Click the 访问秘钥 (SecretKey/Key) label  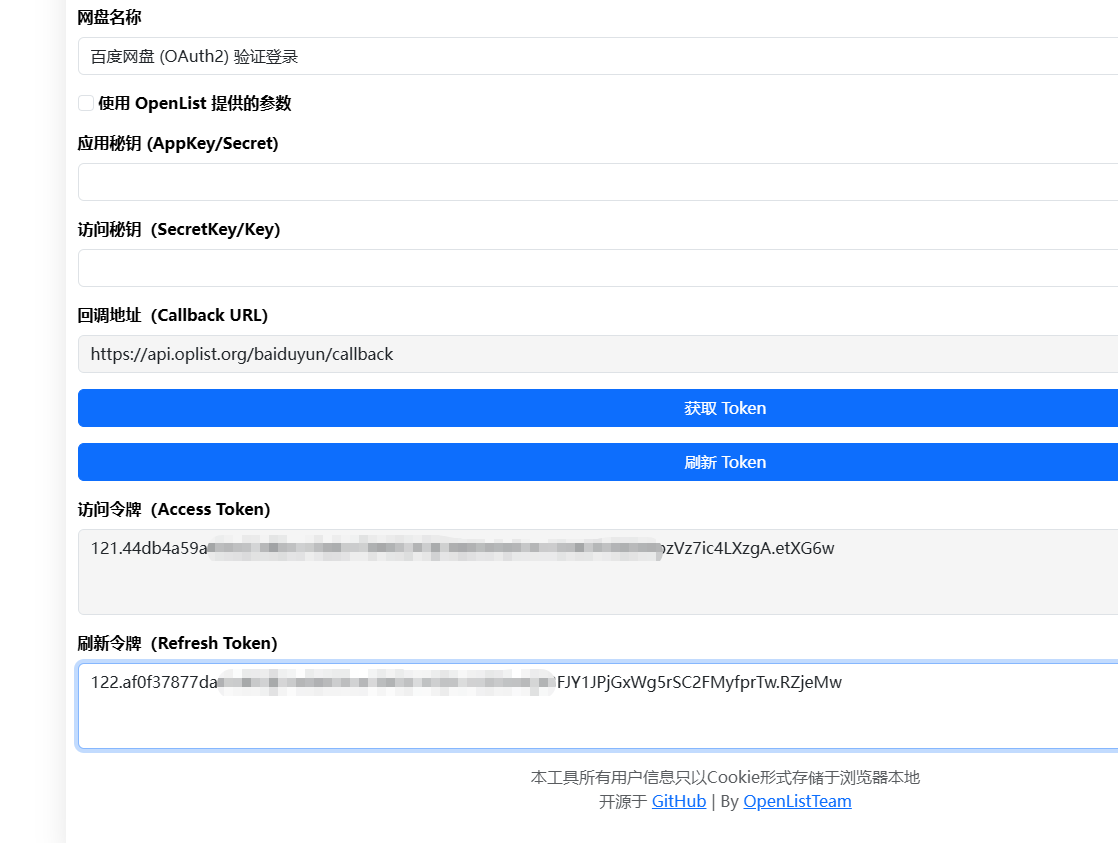click(x=178, y=230)
